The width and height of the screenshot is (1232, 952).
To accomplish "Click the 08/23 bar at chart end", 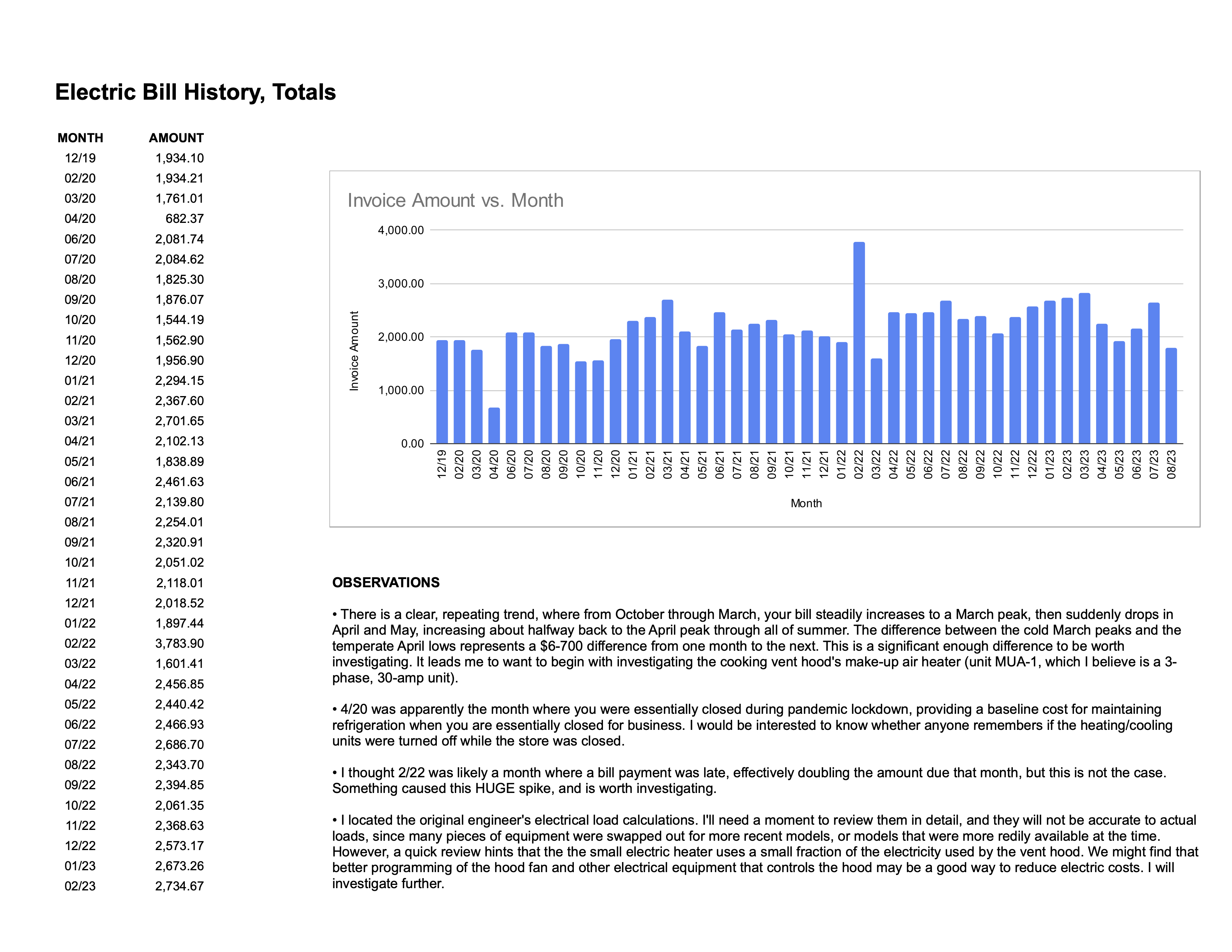I will coord(1171,396).
